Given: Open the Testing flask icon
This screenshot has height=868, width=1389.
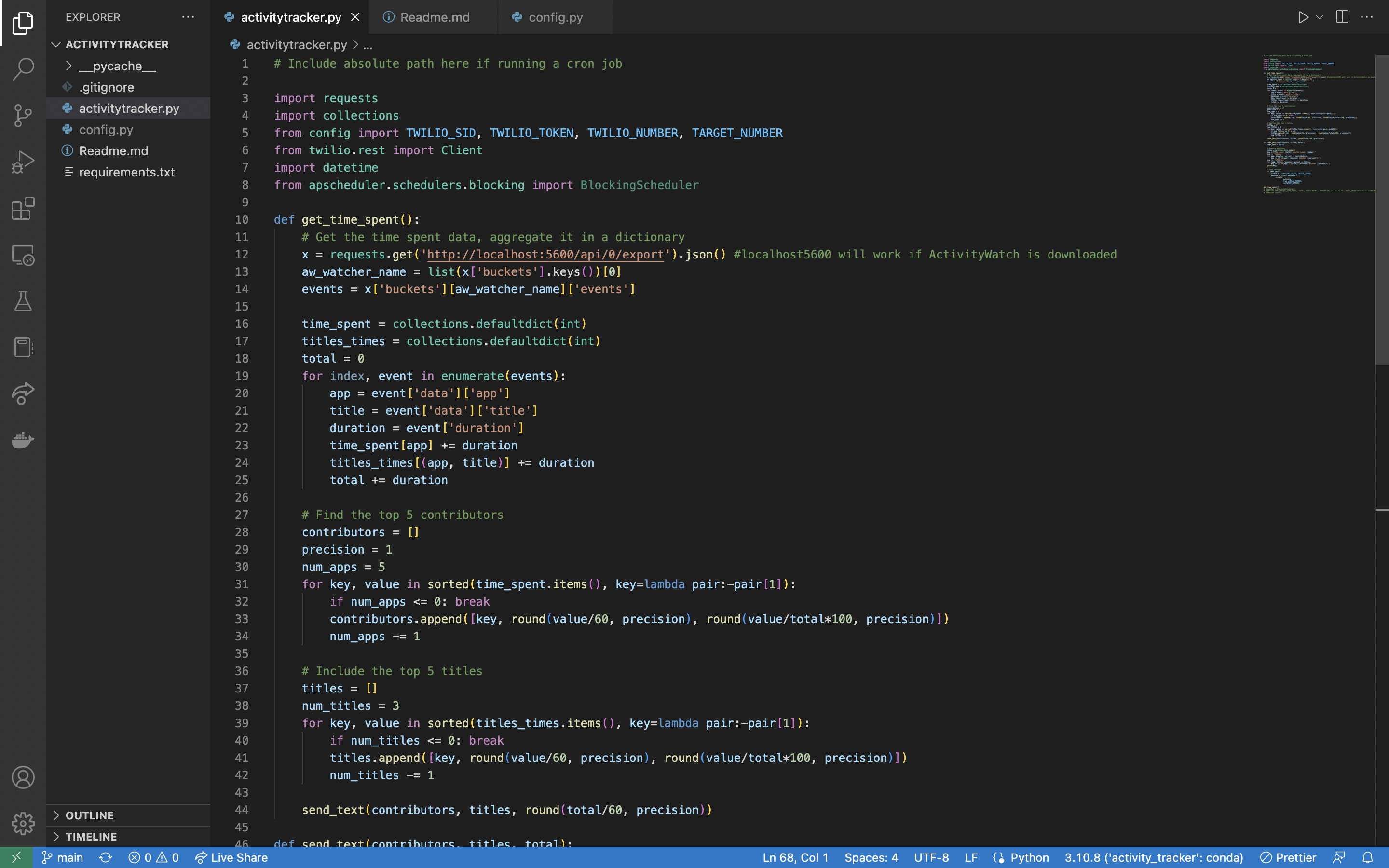Looking at the screenshot, I should click(23, 301).
